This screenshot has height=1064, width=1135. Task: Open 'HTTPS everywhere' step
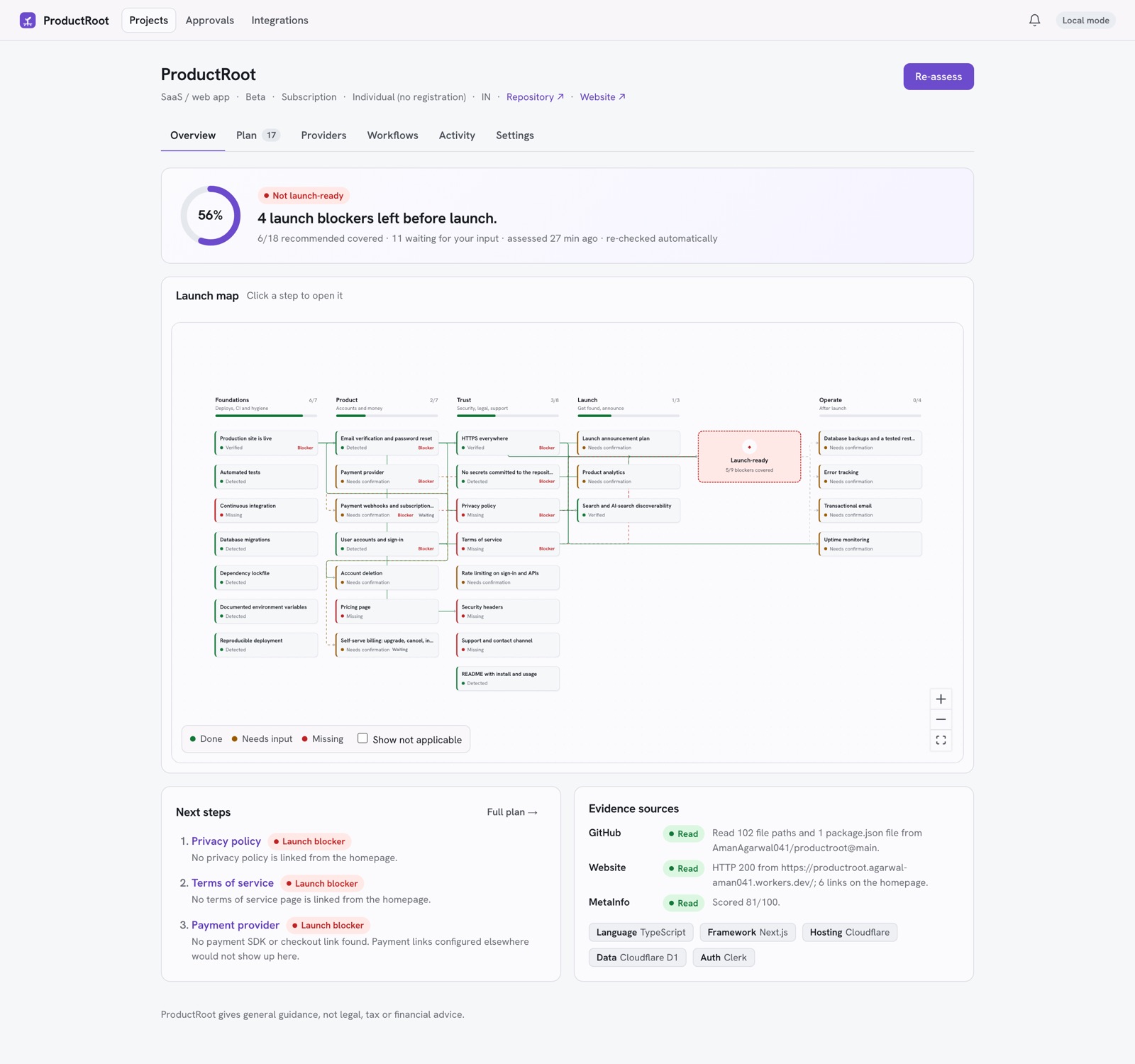[508, 443]
